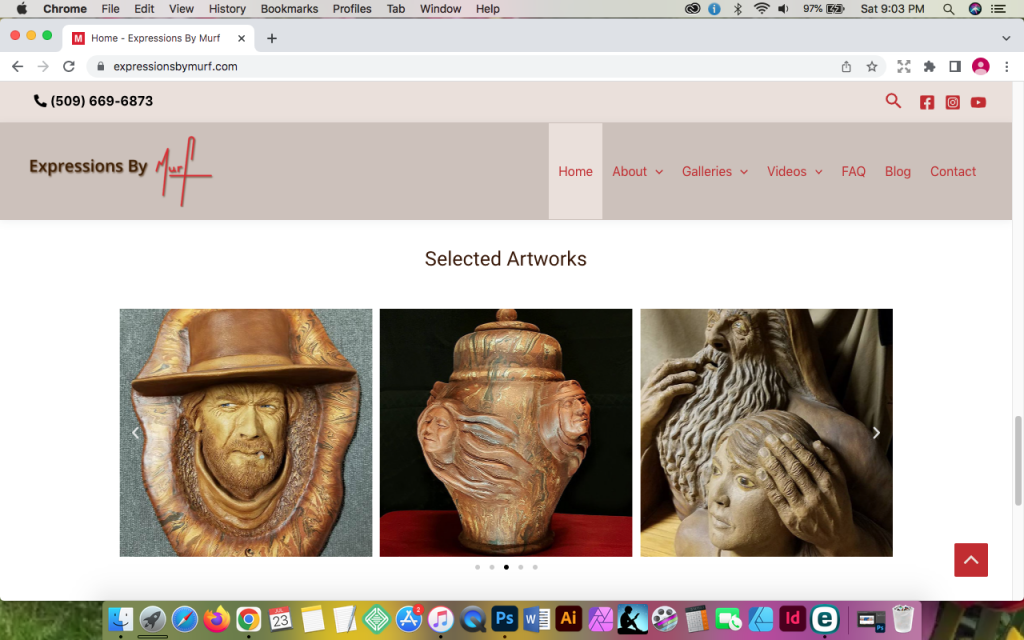Bookmark the page with the star toggle
Viewport: 1024px width, 640px height.
pyautogui.click(x=872, y=66)
